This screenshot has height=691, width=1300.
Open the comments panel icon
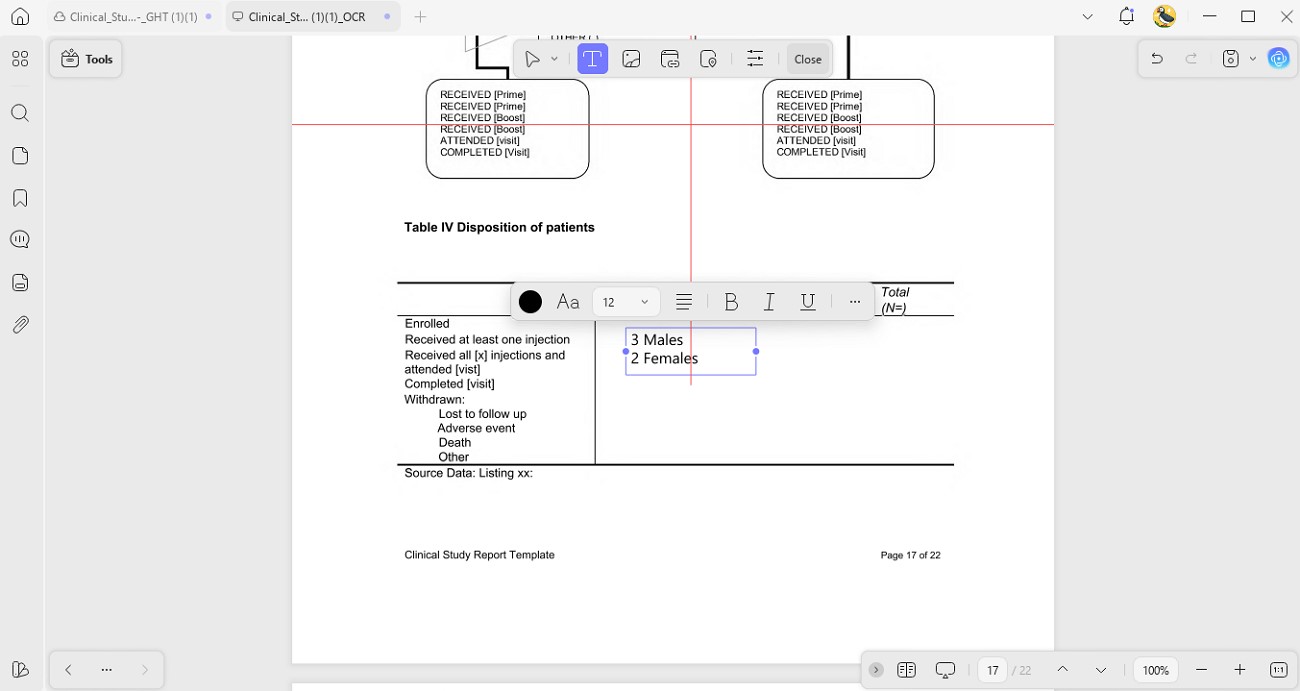point(20,240)
